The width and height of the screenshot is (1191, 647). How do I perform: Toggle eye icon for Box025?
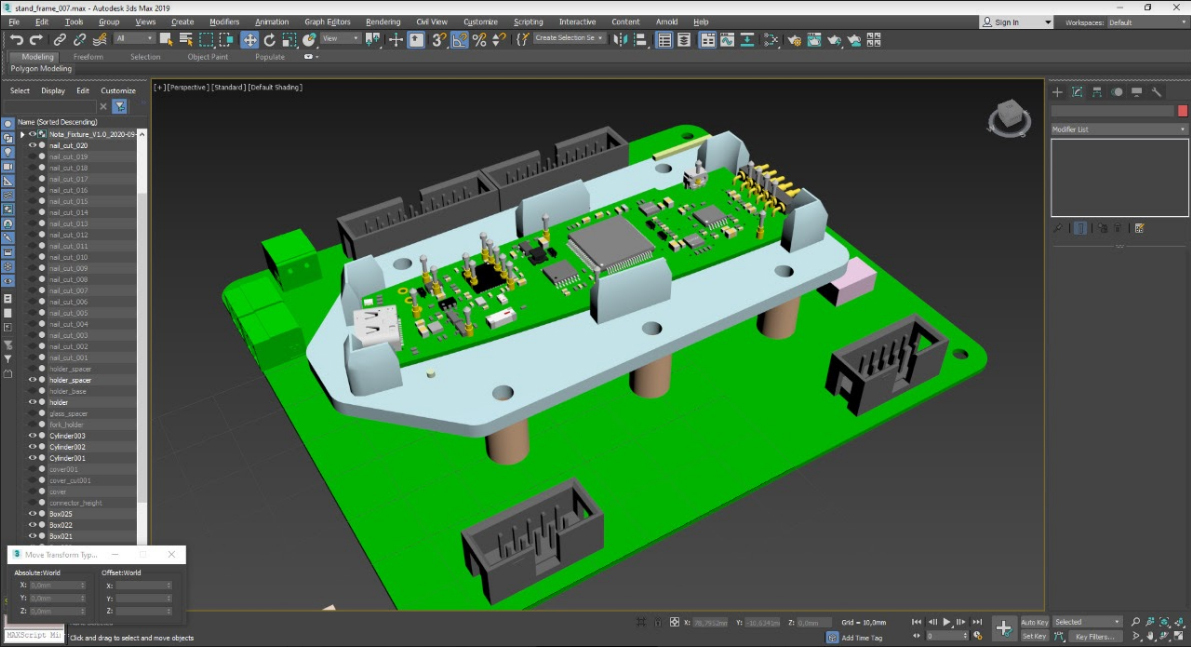[x=32, y=514]
